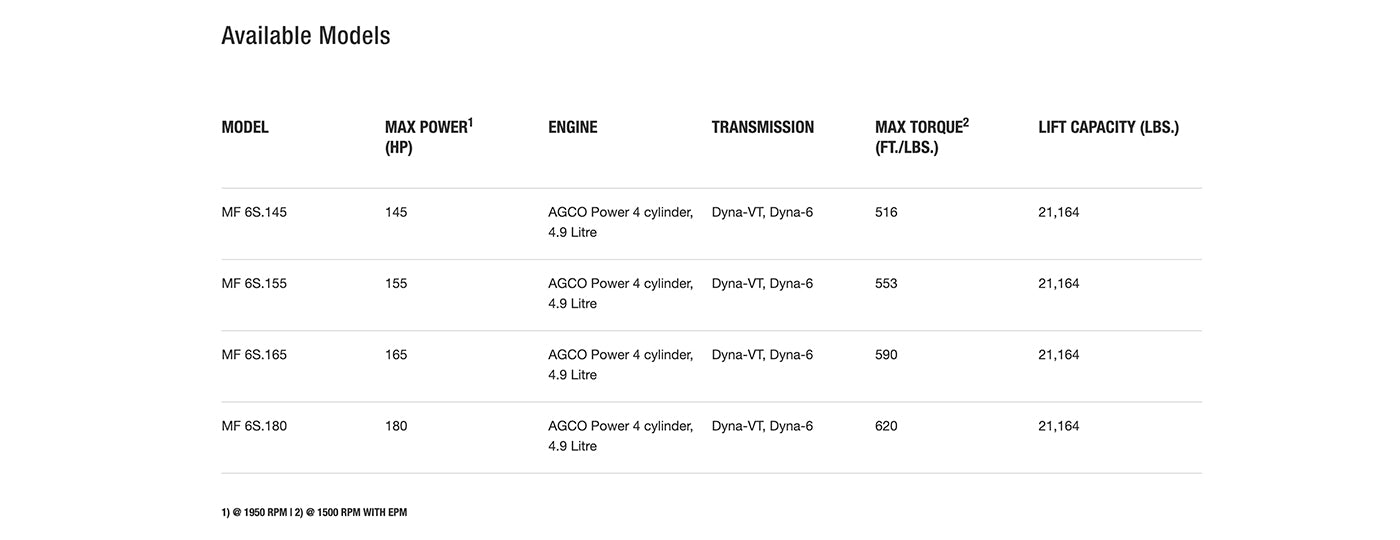Click the transmission cell in the MF 6S.165 row
Viewport: 1400px width, 540px height.
[x=762, y=354]
